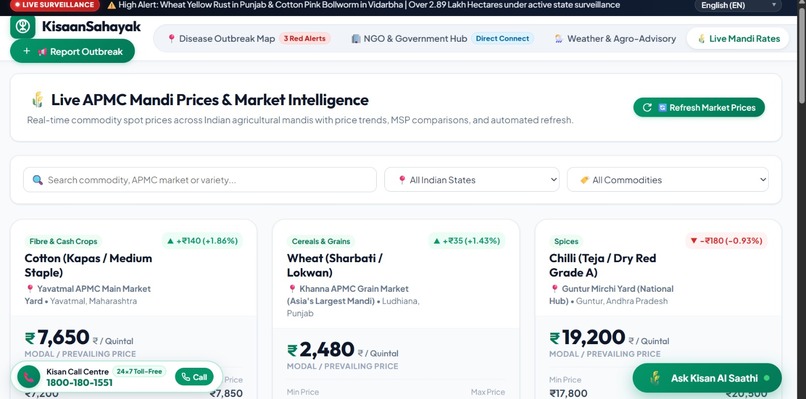Image resolution: width=806 pixels, height=399 pixels.
Task: Open the Wheat (Sharbati / Lokwan) card title
Action: pos(335,265)
